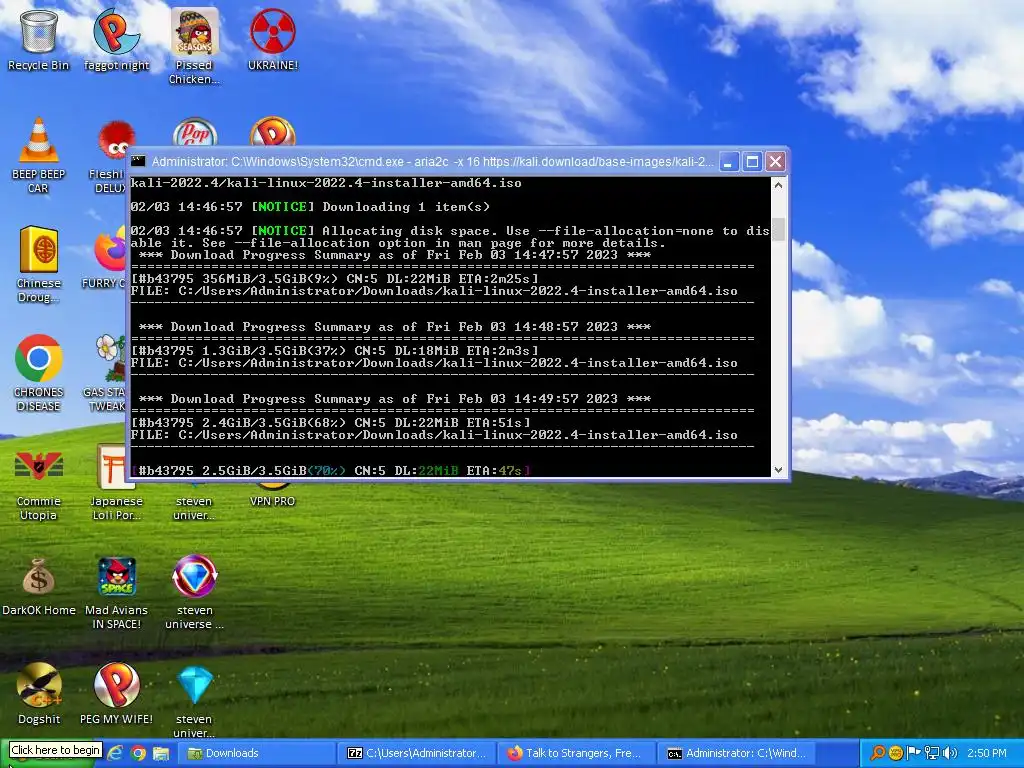This screenshot has height=768, width=1024.
Task: Click the summary line dated "14:47:57 2023"
Action: point(394,255)
